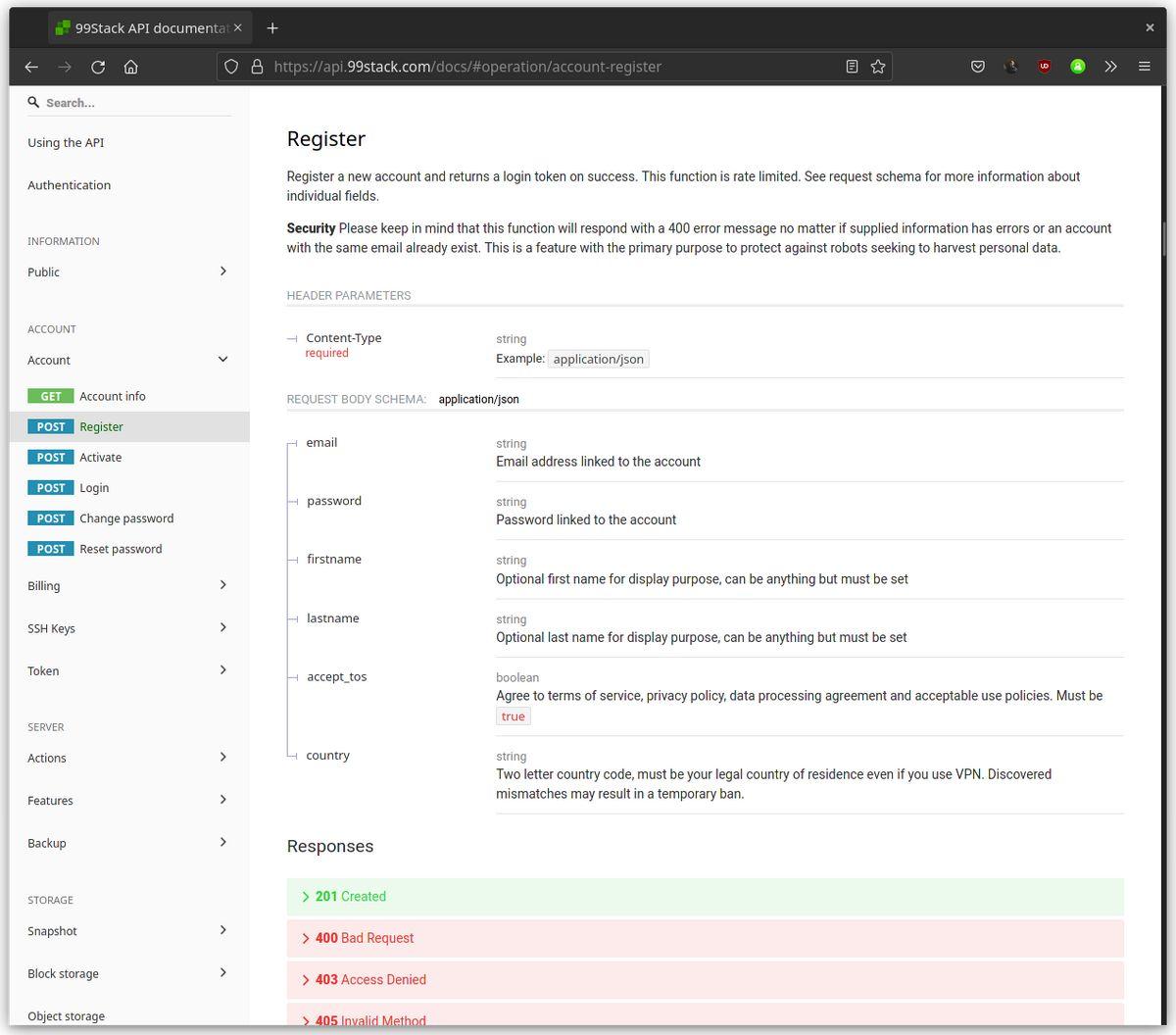Screen dimensions: 1176x1035
Task: Reload the page with the refresh icon
Action: click(x=98, y=67)
